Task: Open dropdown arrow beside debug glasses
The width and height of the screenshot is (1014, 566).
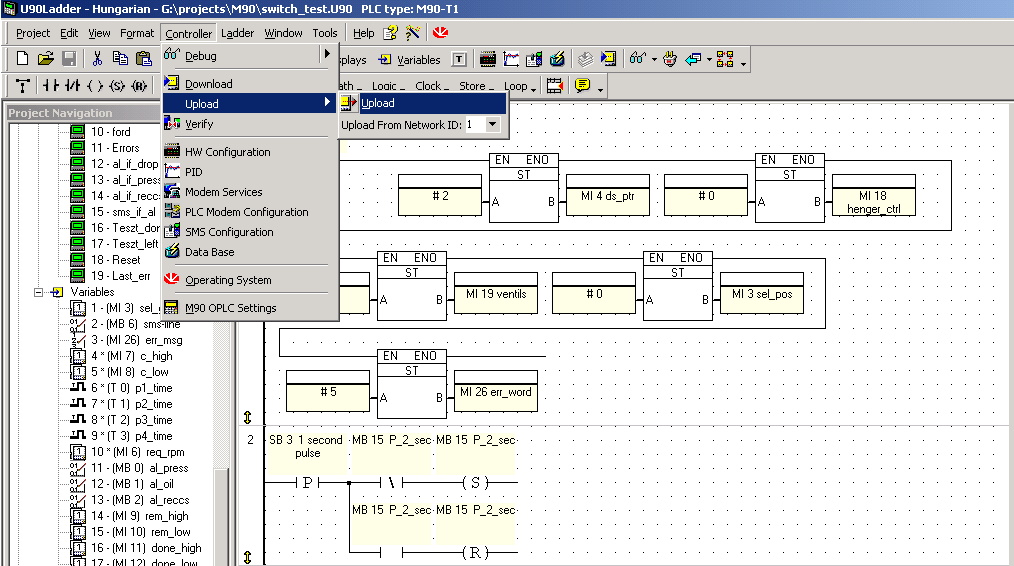Action: (x=654, y=60)
